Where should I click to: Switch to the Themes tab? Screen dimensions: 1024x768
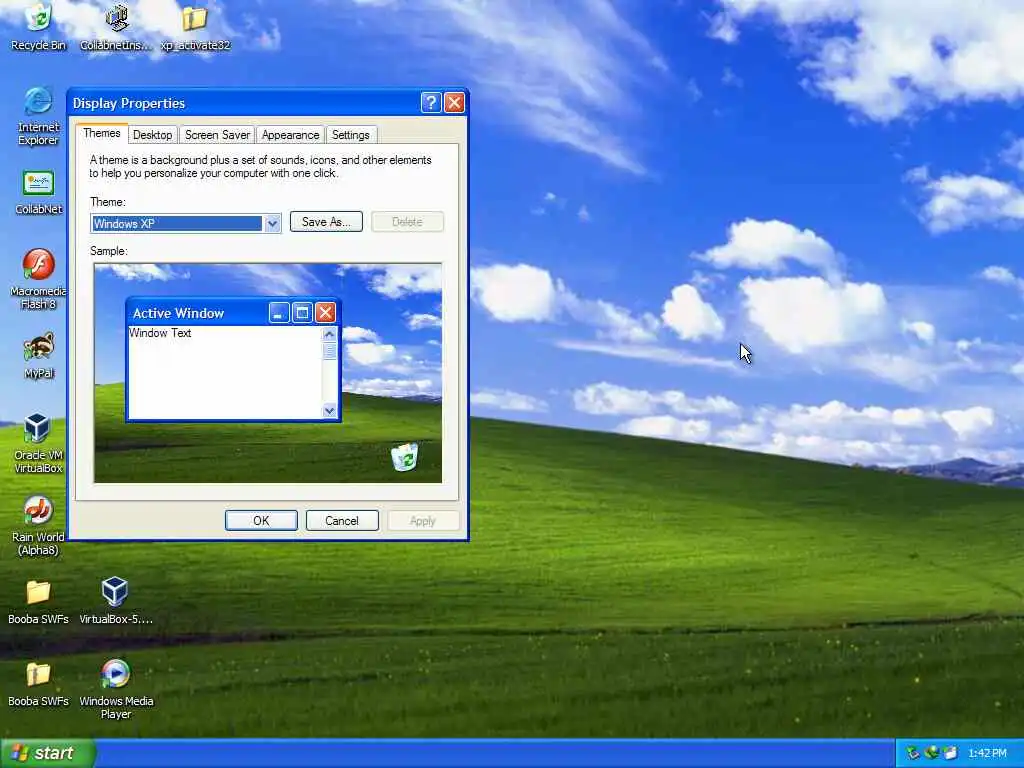[x=101, y=133]
